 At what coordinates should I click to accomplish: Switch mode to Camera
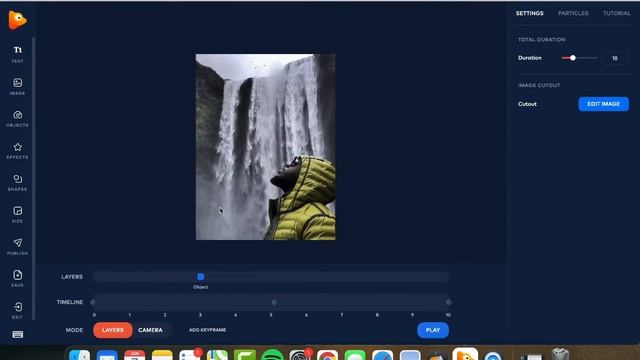[150, 330]
